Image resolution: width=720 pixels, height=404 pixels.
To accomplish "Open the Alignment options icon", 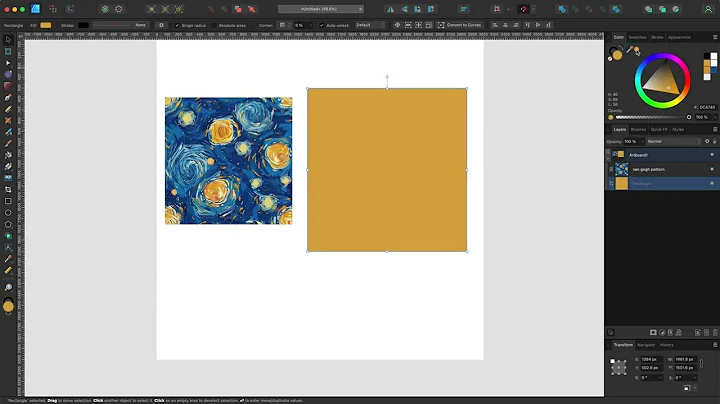I will [x=464, y=9].
